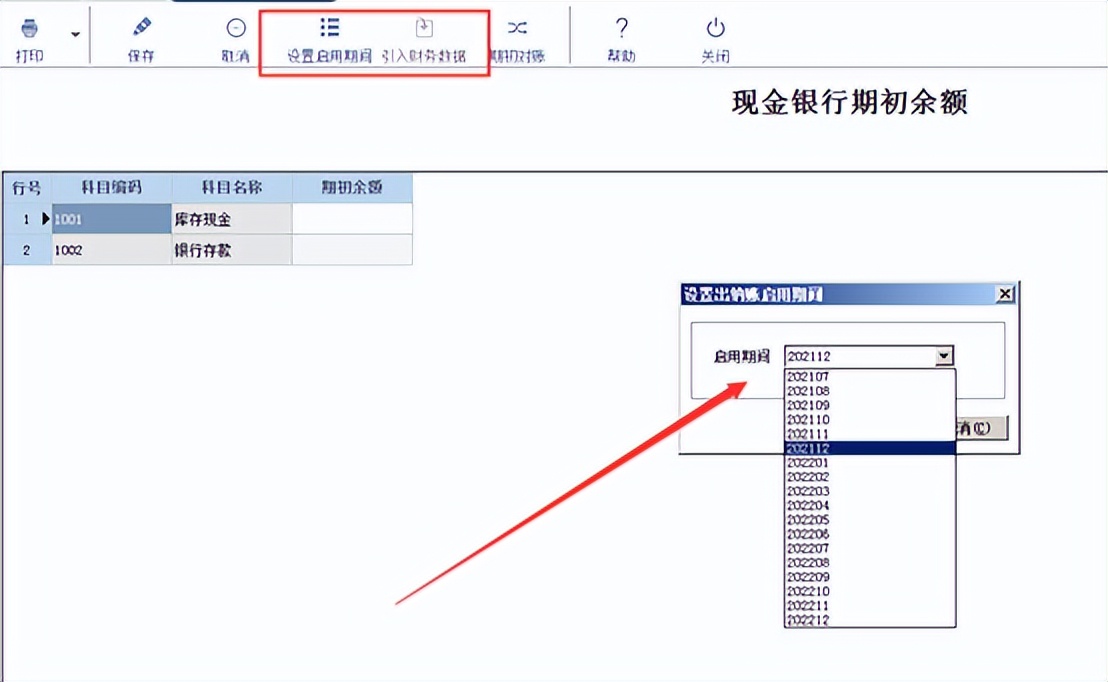Click the 期初对账 reconciliation icon
This screenshot has width=1108, height=682.
pyautogui.click(x=517, y=28)
